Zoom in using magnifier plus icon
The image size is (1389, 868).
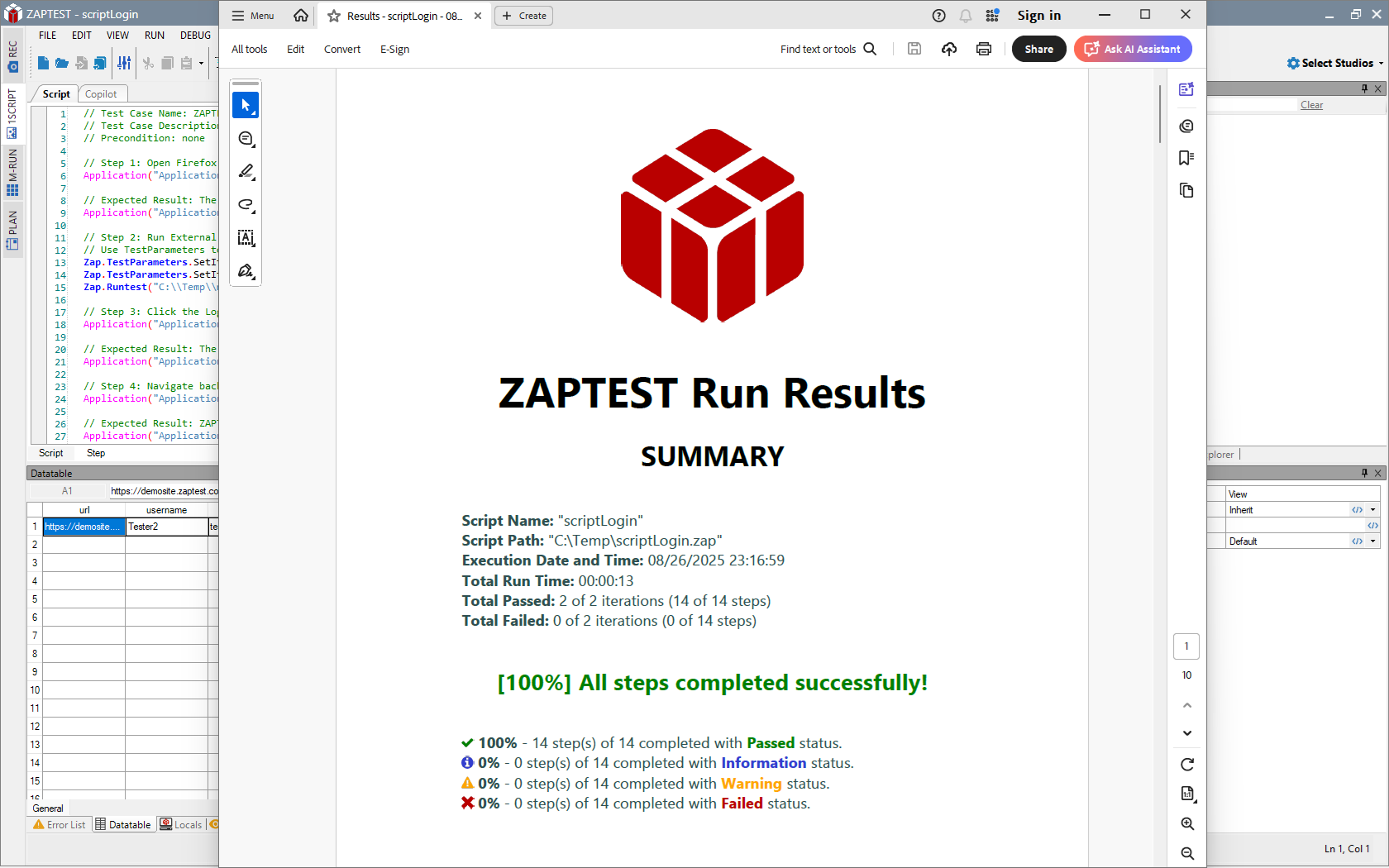tap(1187, 824)
